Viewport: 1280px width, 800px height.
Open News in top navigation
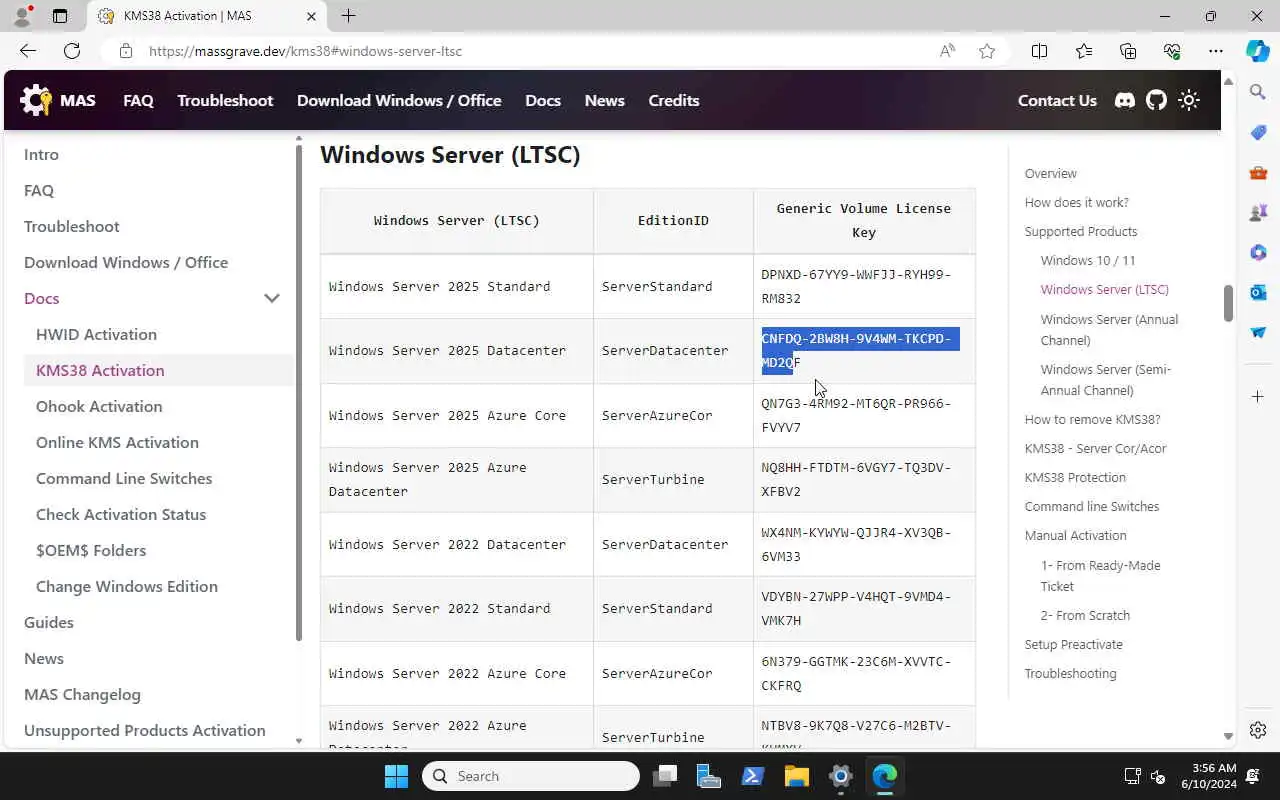[x=604, y=100]
